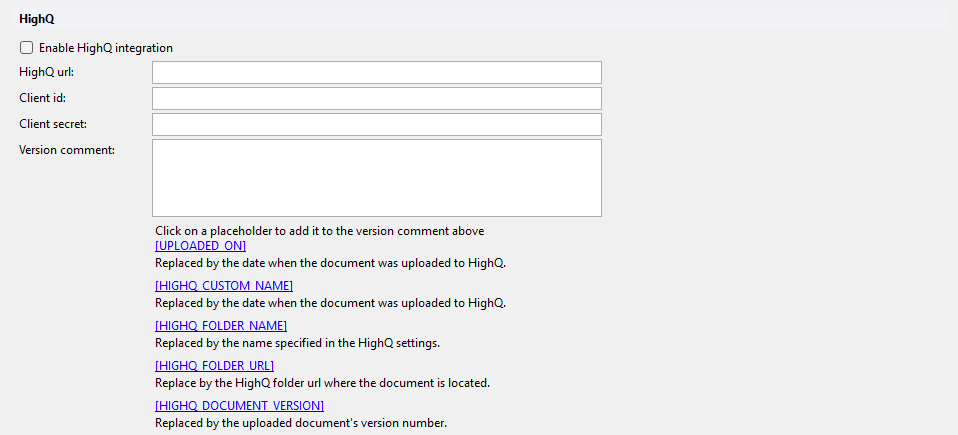
Task: Click 'Replaced by the name specified' description
Action: point(298,343)
